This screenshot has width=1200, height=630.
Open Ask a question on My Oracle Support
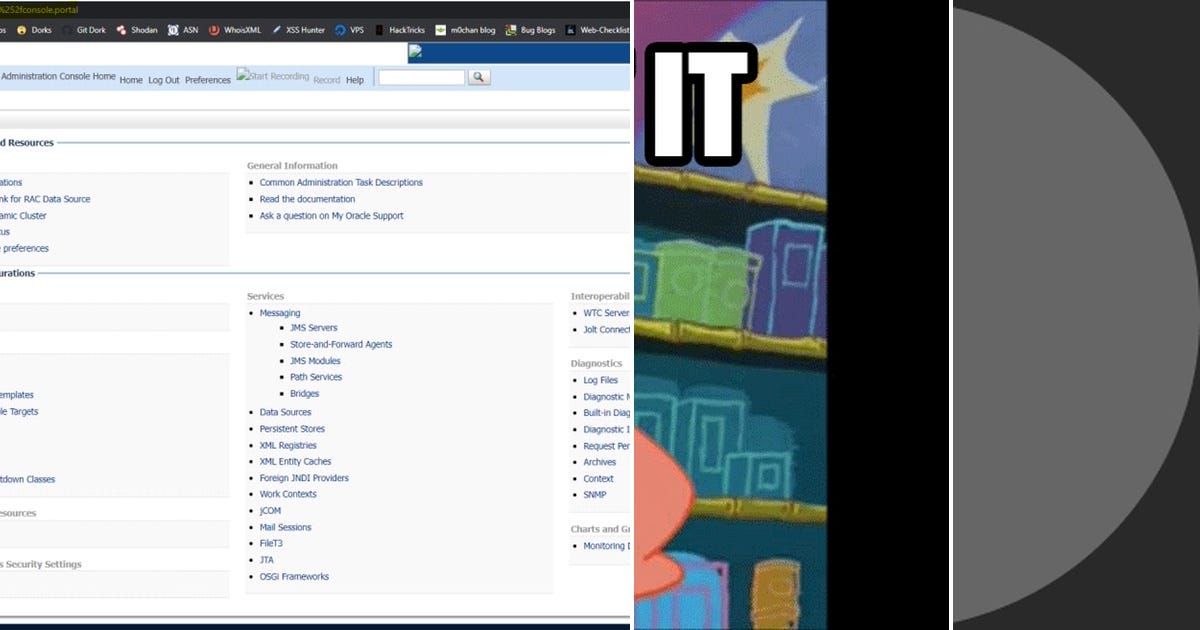click(332, 216)
